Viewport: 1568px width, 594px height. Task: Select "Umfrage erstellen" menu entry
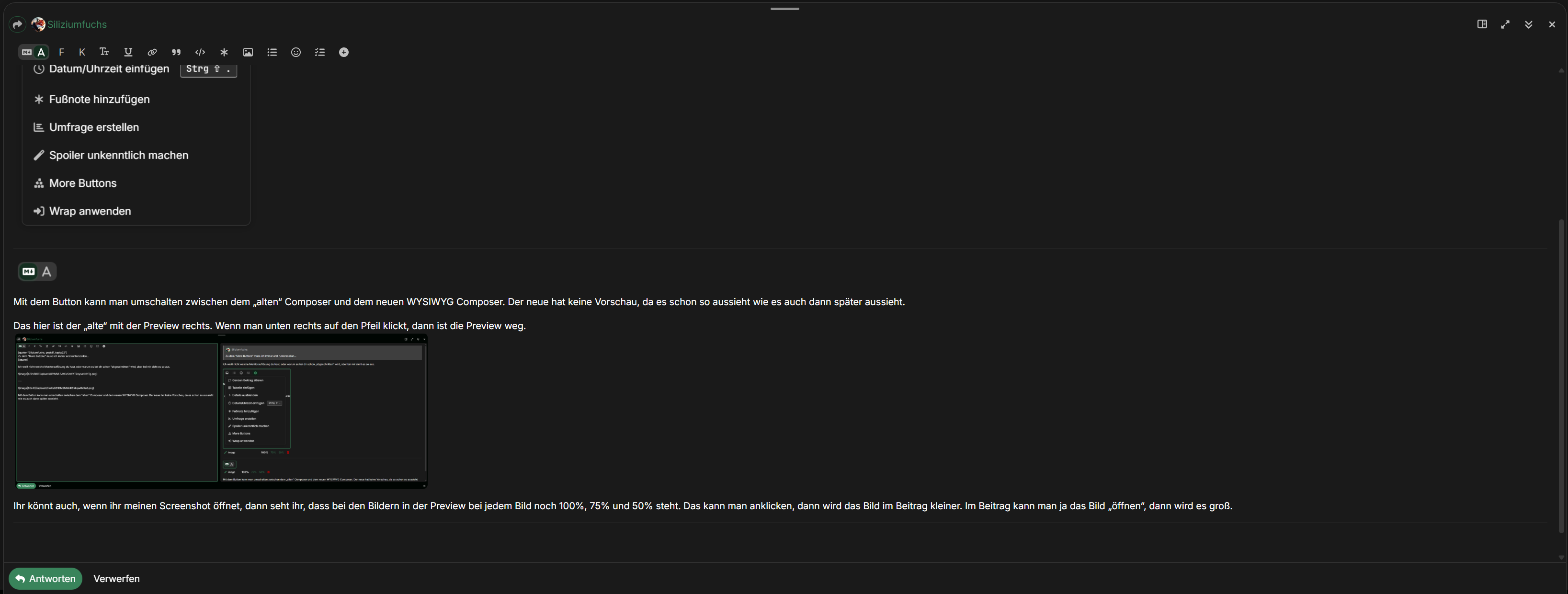(x=94, y=127)
